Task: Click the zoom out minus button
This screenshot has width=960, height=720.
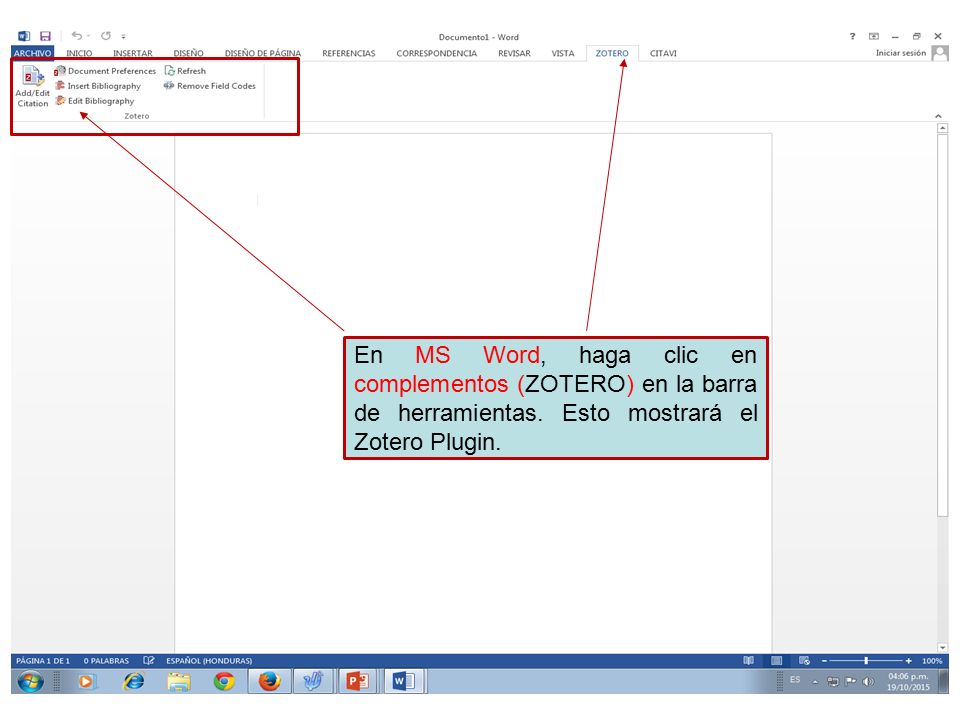Action: pos(825,661)
